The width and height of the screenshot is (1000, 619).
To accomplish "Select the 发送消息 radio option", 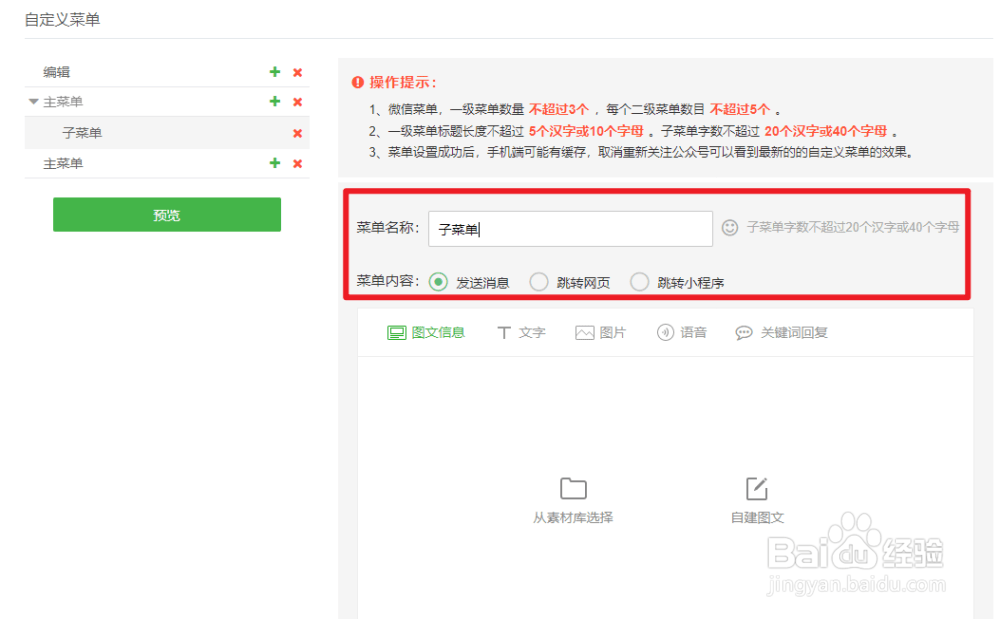I will tap(437, 282).
